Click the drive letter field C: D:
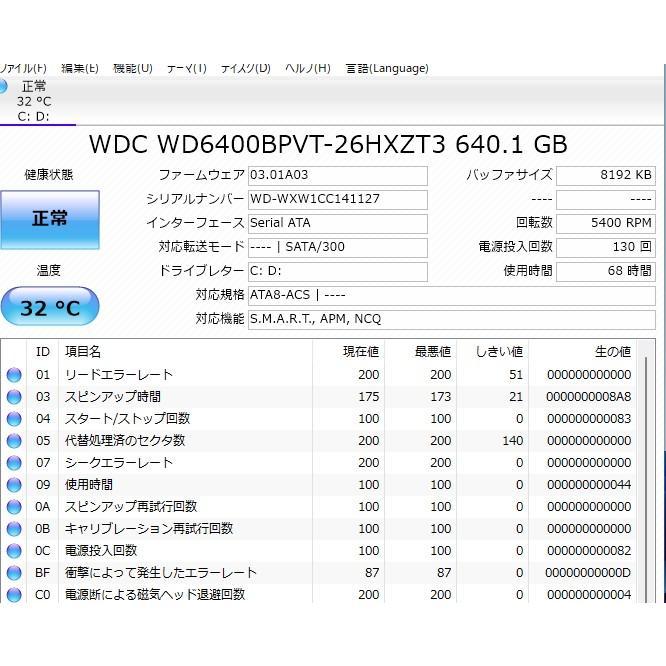 coord(338,271)
